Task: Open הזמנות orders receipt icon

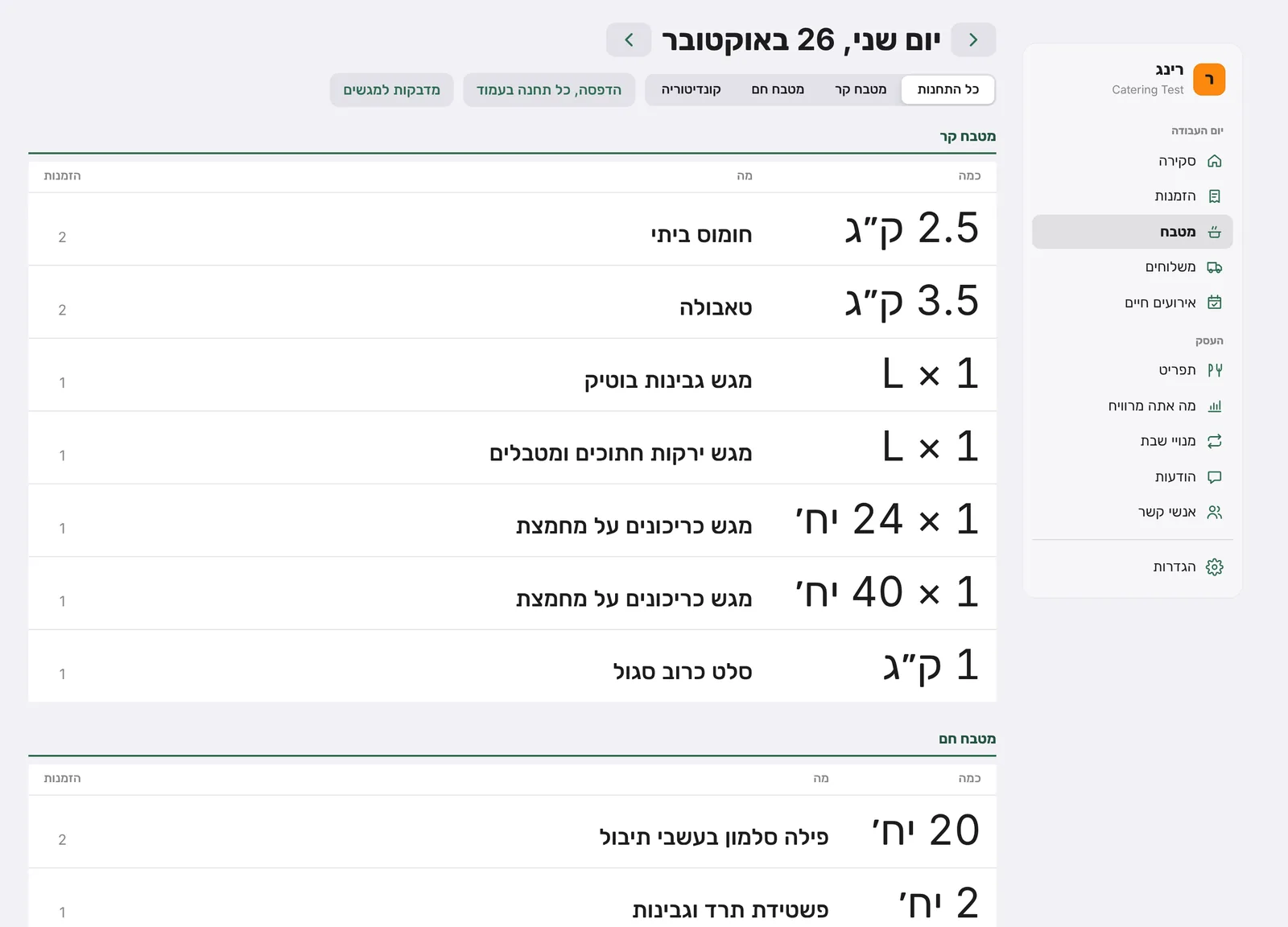Action: point(1215,196)
